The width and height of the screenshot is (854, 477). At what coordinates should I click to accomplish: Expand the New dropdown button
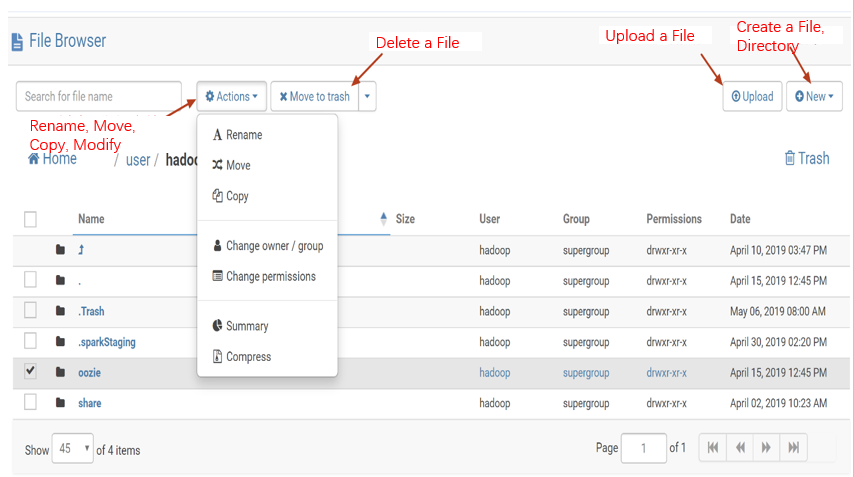pos(814,97)
